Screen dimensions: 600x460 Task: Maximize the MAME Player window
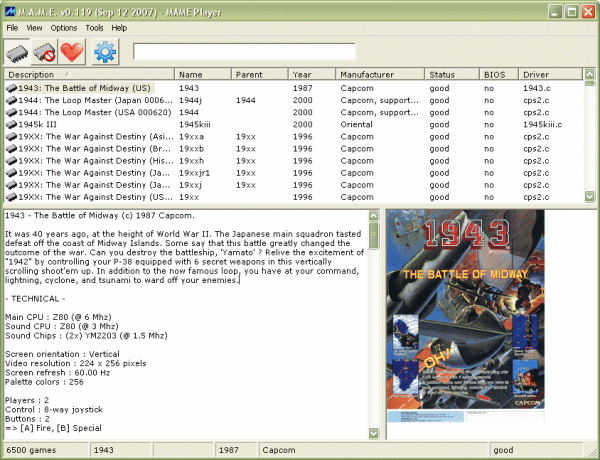(x=572, y=12)
